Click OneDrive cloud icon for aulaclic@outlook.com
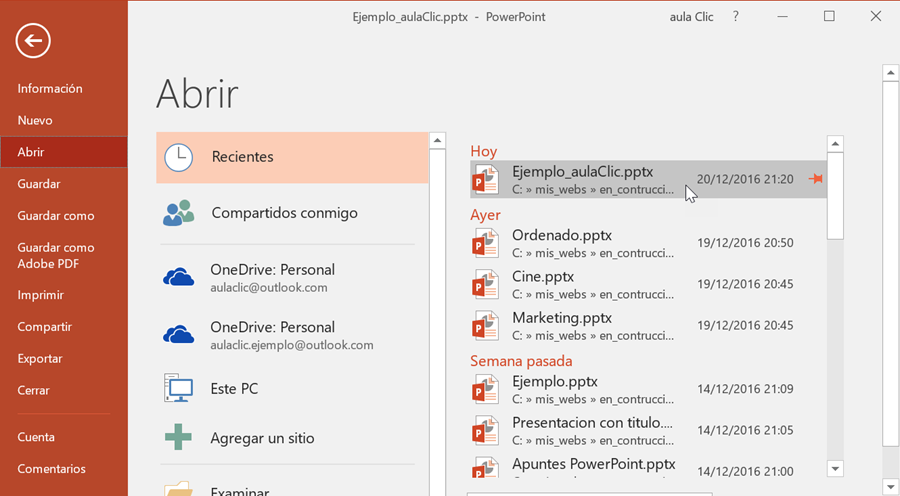Screen dimensions: 900x496 tap(179, 278)
